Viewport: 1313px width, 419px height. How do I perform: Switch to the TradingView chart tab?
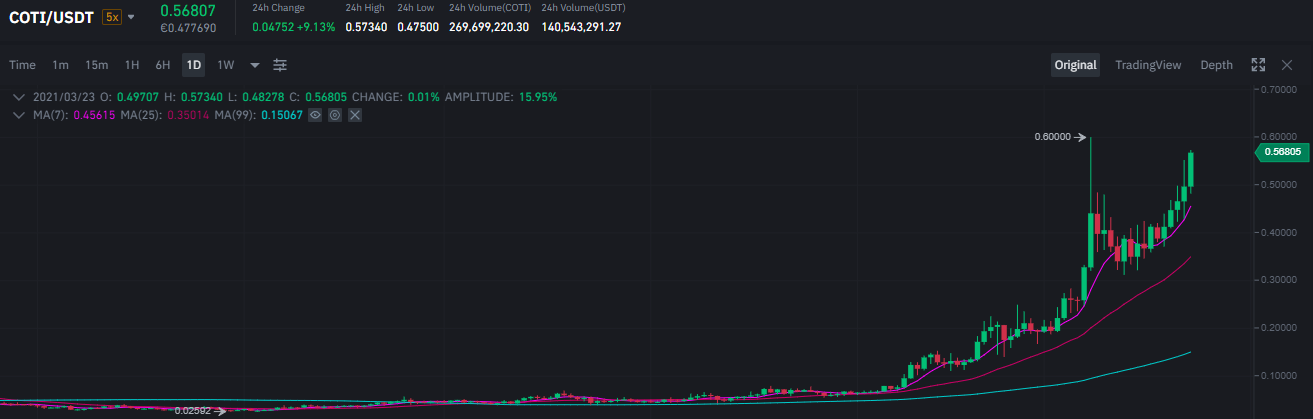1148,65
